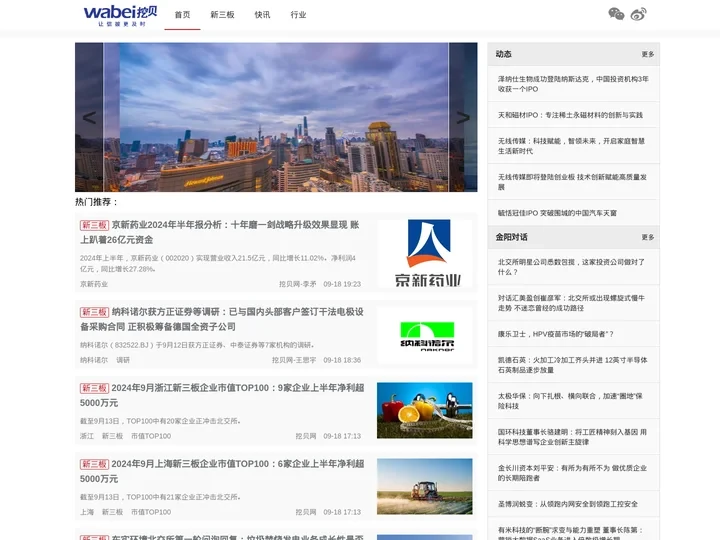Click the 09-18 19:23 timestamp
720x540 pixels.
tap(342, 284)
